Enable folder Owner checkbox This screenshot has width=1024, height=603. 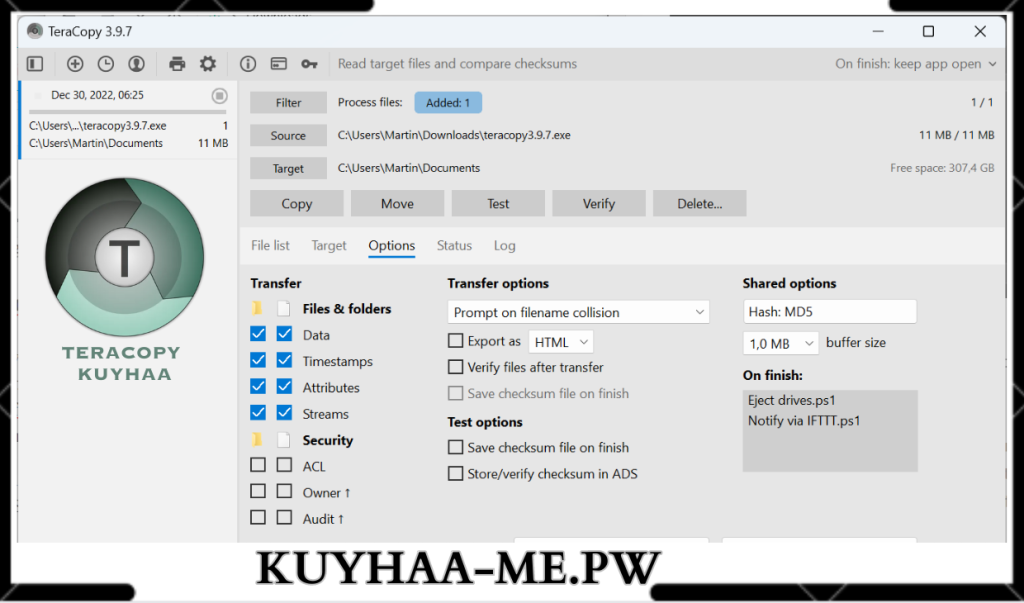coord(258,491)
